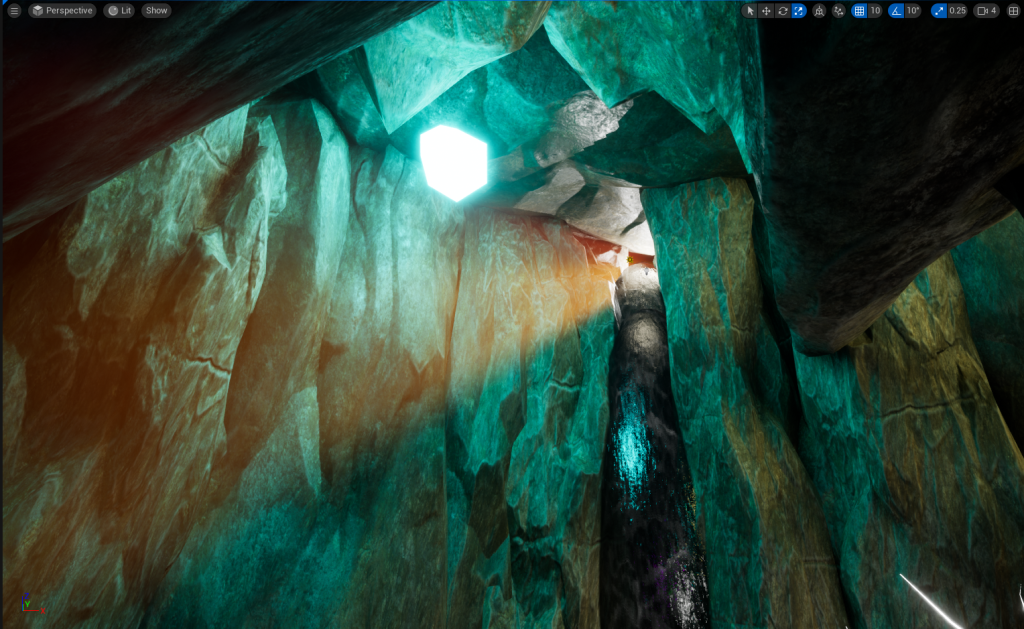Toggle scale snapping
Viewport: 1024px width, 629px height.
[938, 11]
